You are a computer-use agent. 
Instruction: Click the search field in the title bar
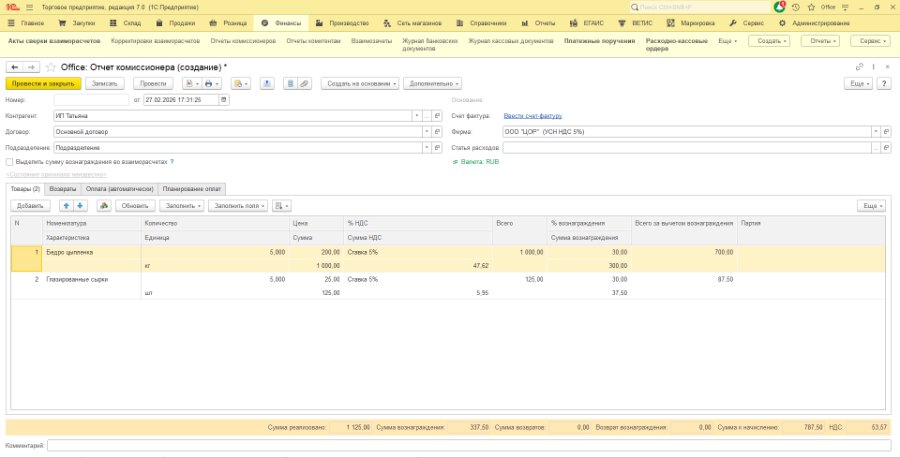click(x=700, y=7)
